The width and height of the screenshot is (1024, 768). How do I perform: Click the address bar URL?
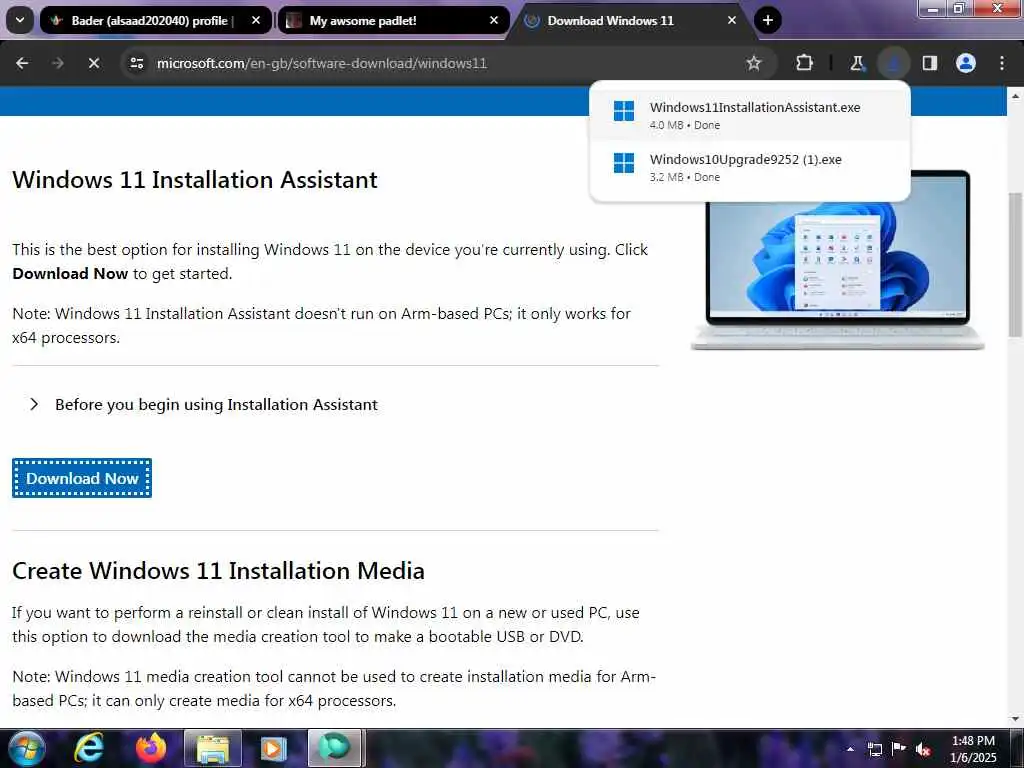click(x=322, y=63)
